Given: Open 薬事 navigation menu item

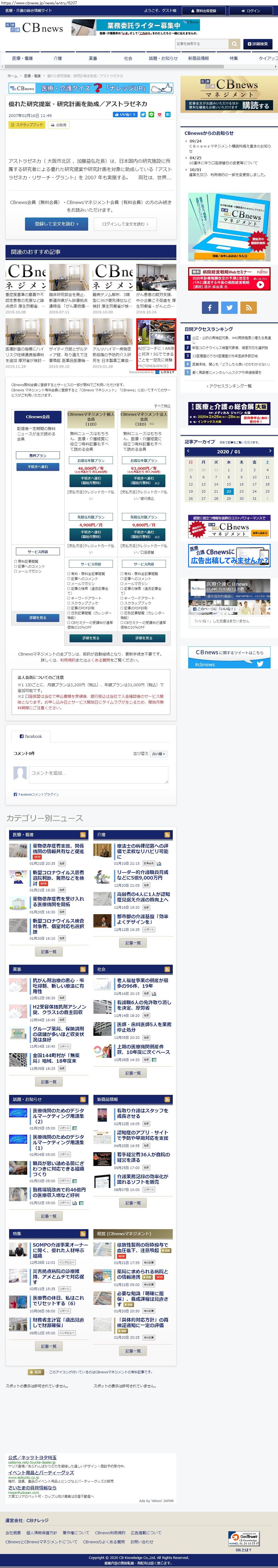Looking at the screenshot, I should tap(93, 58).
